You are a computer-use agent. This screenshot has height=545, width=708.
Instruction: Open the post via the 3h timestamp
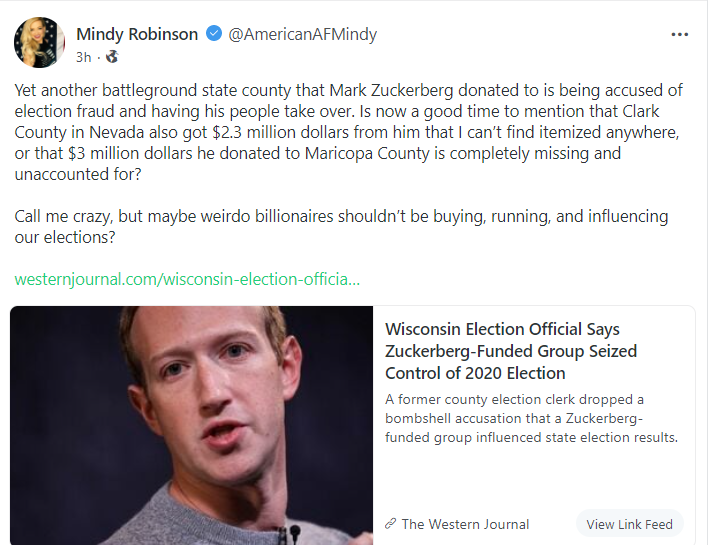click(x=84, y=57)
